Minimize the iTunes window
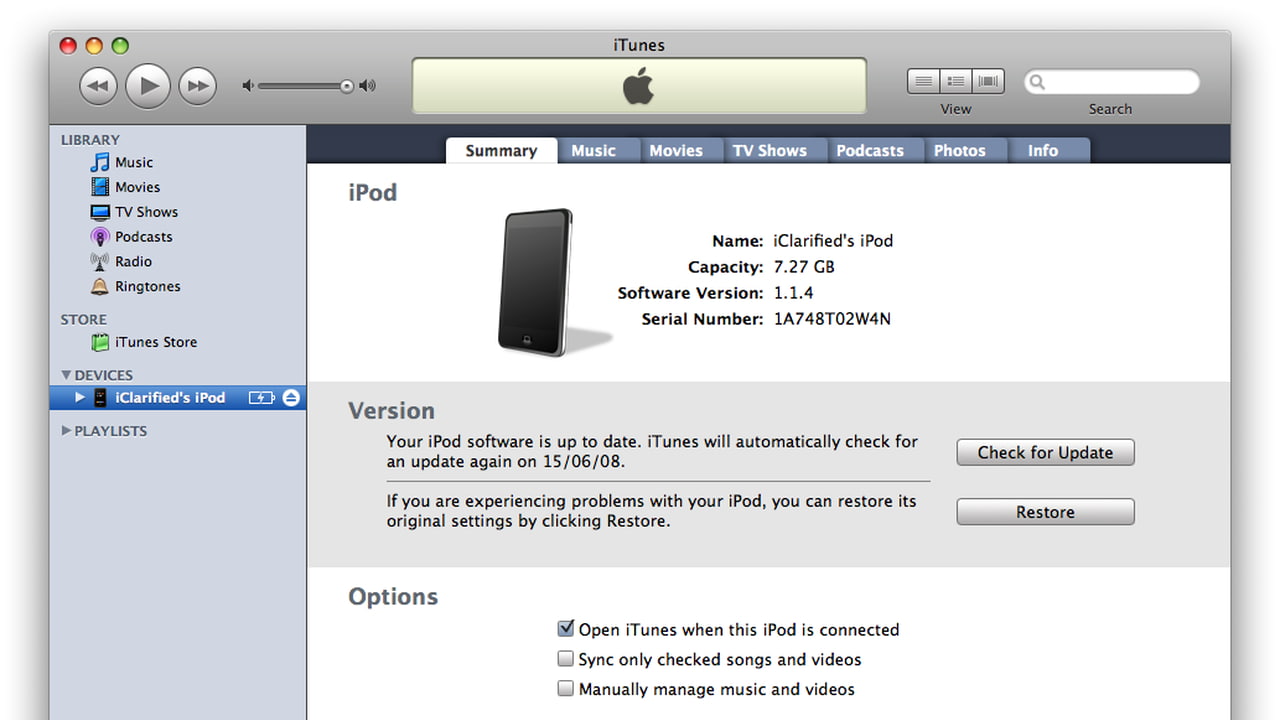 click(94, 45)
